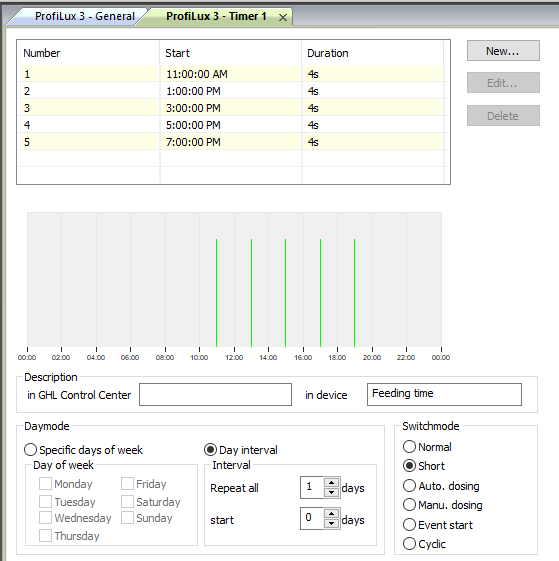
Task: Click the green marker at 15:00 on timeline
Action: 286,293
